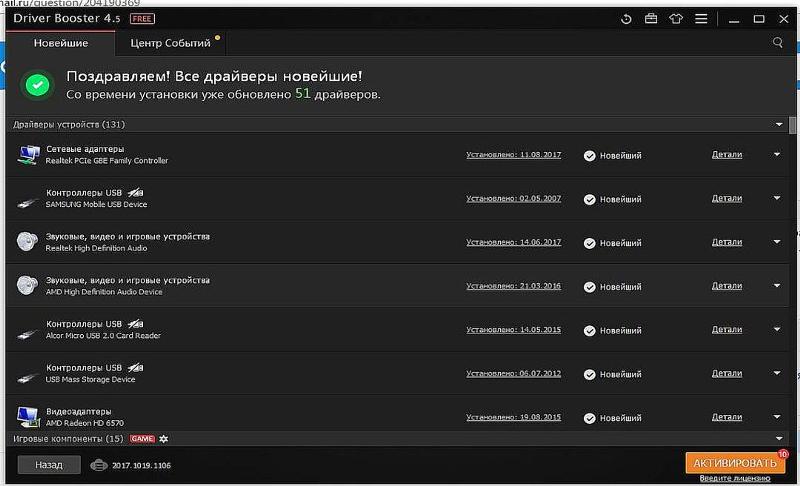Click the USB Mass Storage Device icon

(28, 377)
